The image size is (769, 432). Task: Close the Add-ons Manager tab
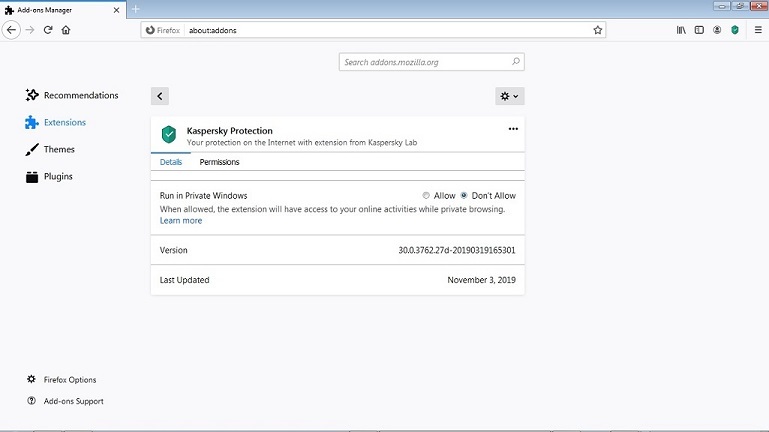pyautogui.click(x=116, y=10)
